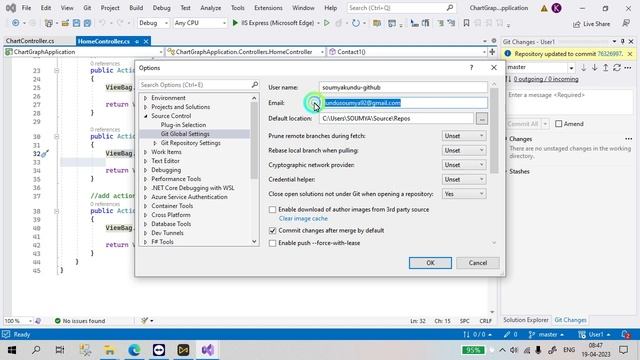
Task: Click the 0 outgoing / 0 incoming link
Action: click(x=546, y=79)
